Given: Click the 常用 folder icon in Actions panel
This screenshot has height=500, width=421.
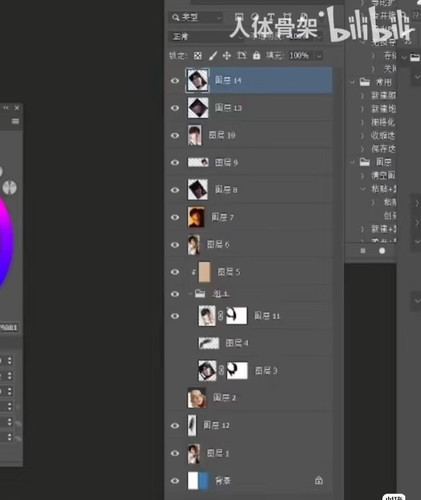Looking at the screenshot, I should 365,82.
